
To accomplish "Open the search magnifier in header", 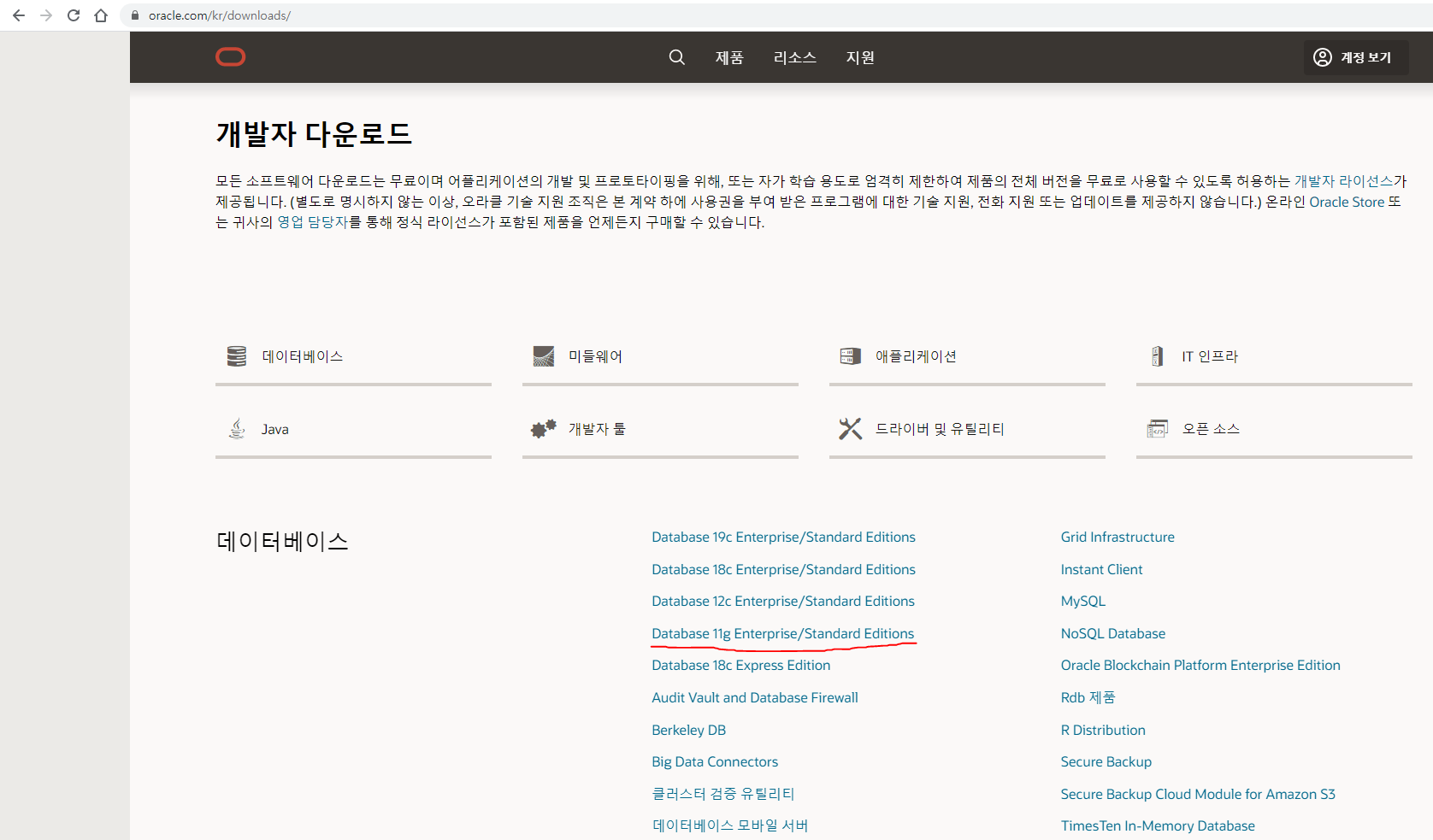I will pyautogui.click(x=676, y=57).
